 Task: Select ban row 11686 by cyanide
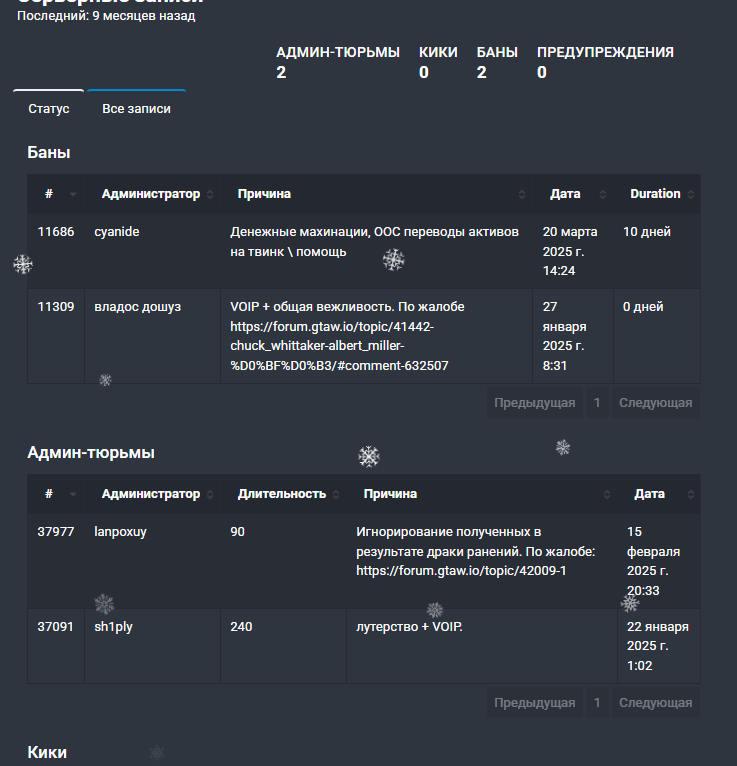(x=364, y=251)
